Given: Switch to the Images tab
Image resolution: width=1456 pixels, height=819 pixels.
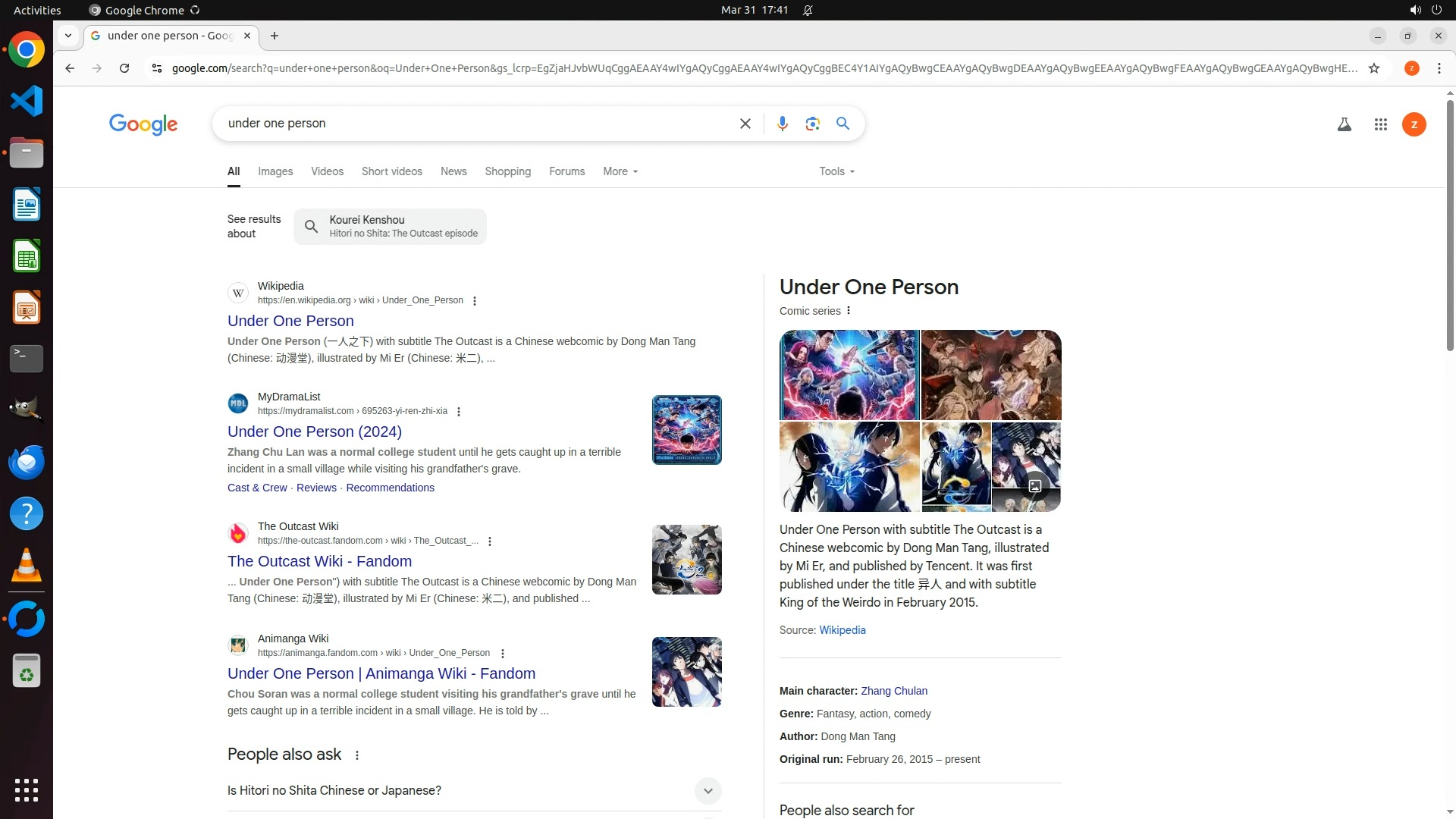Looking at the screenshot, I should (x=275, y=171).
